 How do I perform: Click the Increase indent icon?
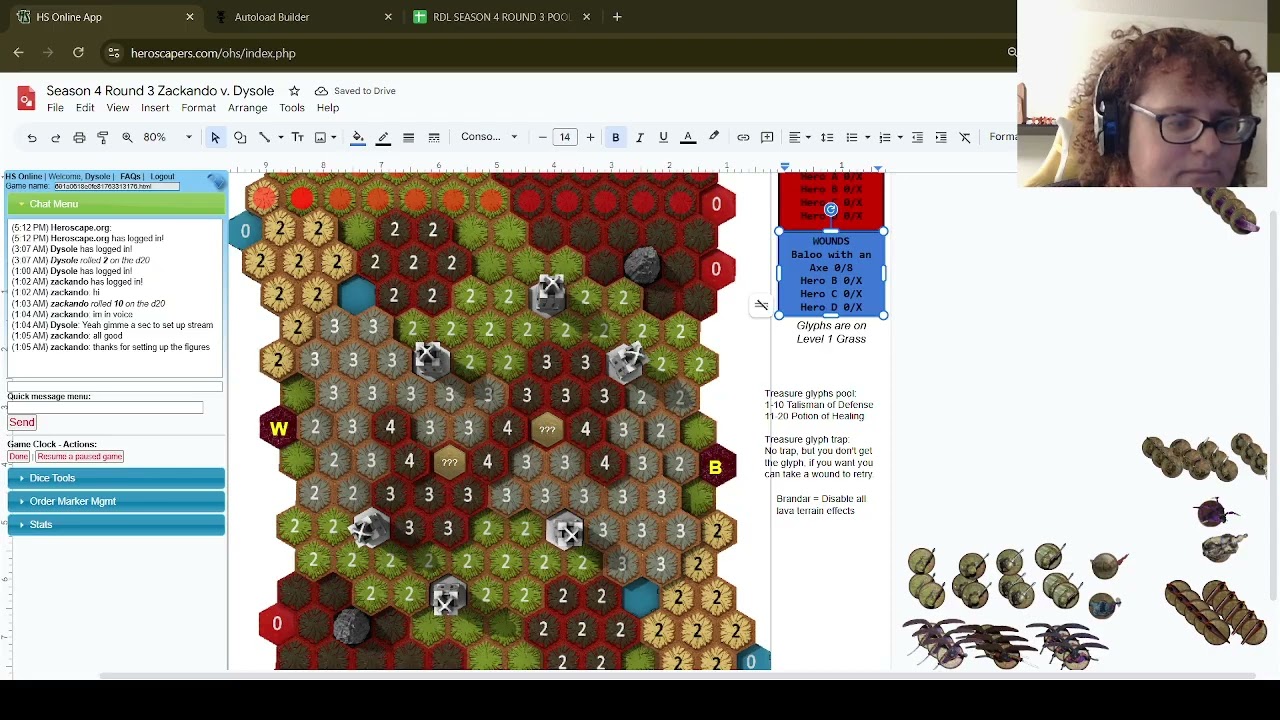click(x=941, y=137)
